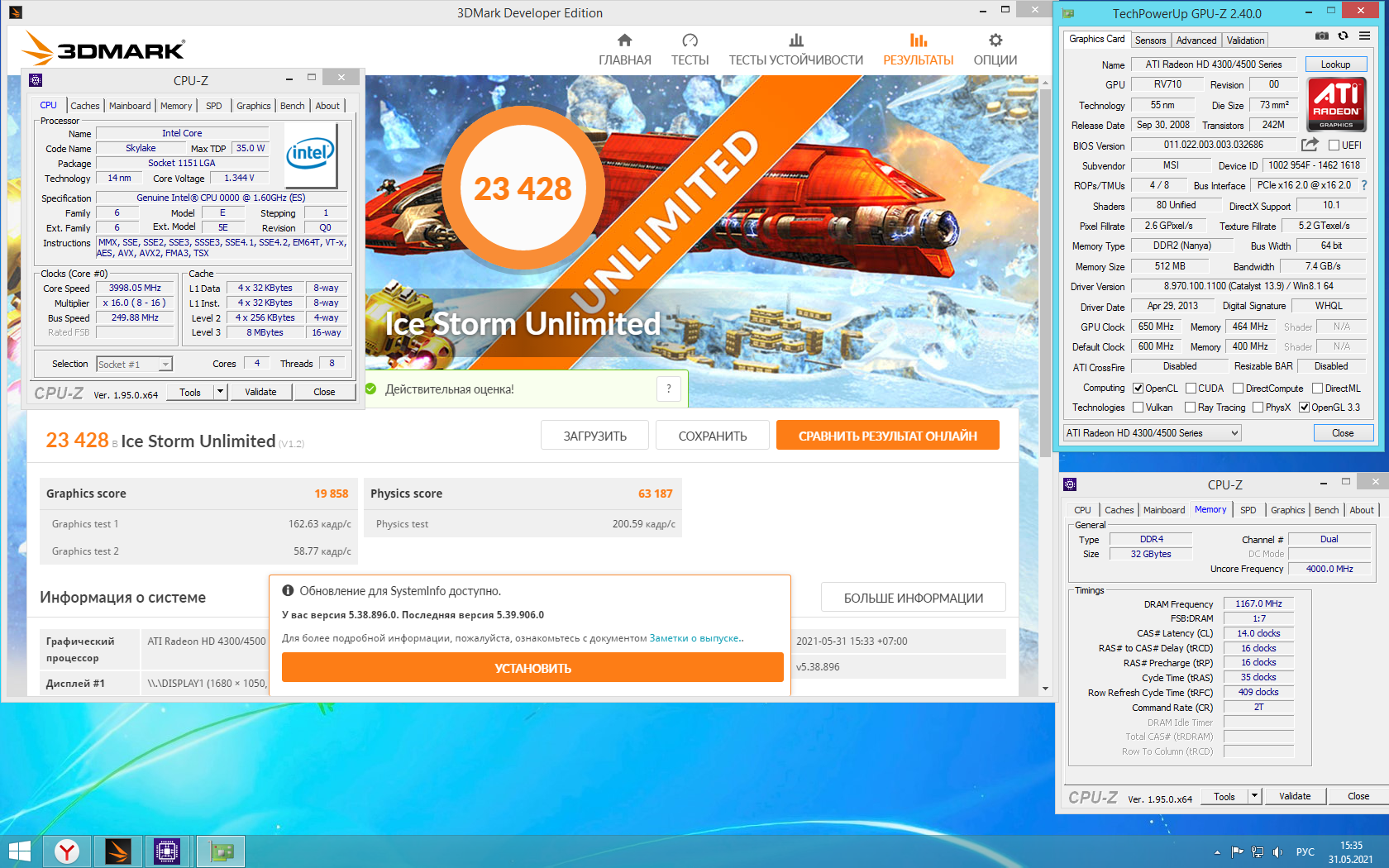Expand Tools dropdown arrow in left CPU-Z

pos(221,392)
